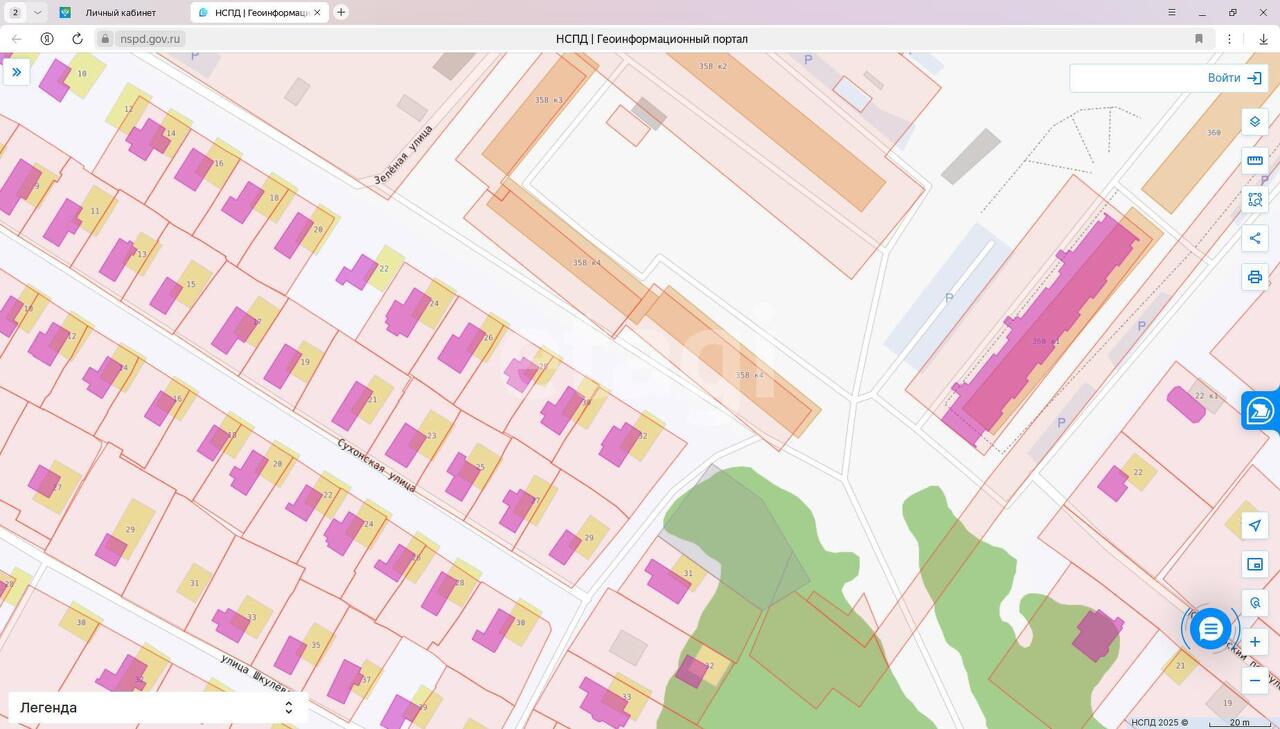Reload the page
The width and height of the screenshot is (1280, 729).
tap(77, 39)
